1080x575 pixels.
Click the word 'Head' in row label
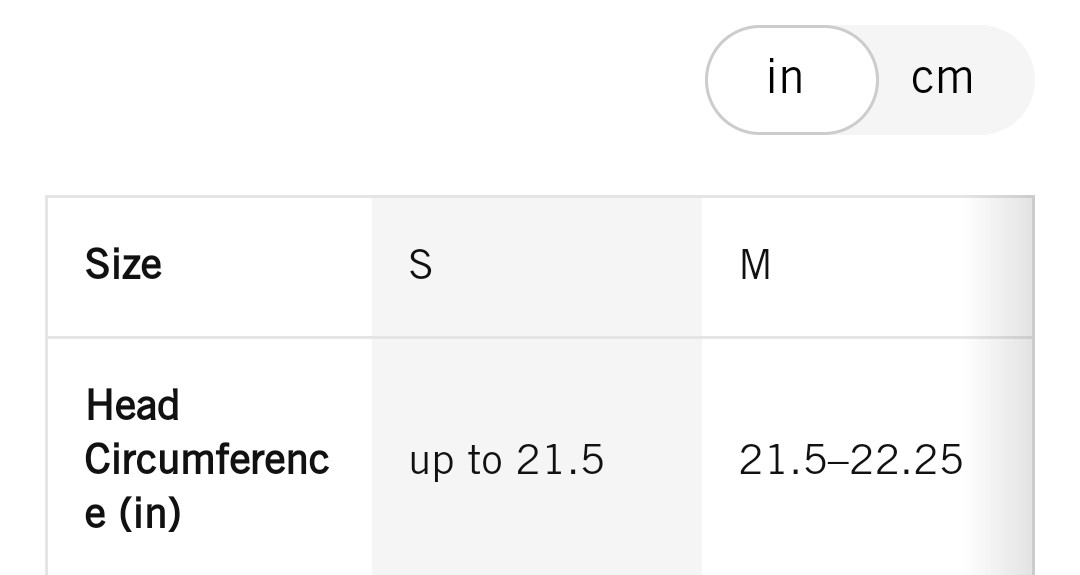coord(132,405)
